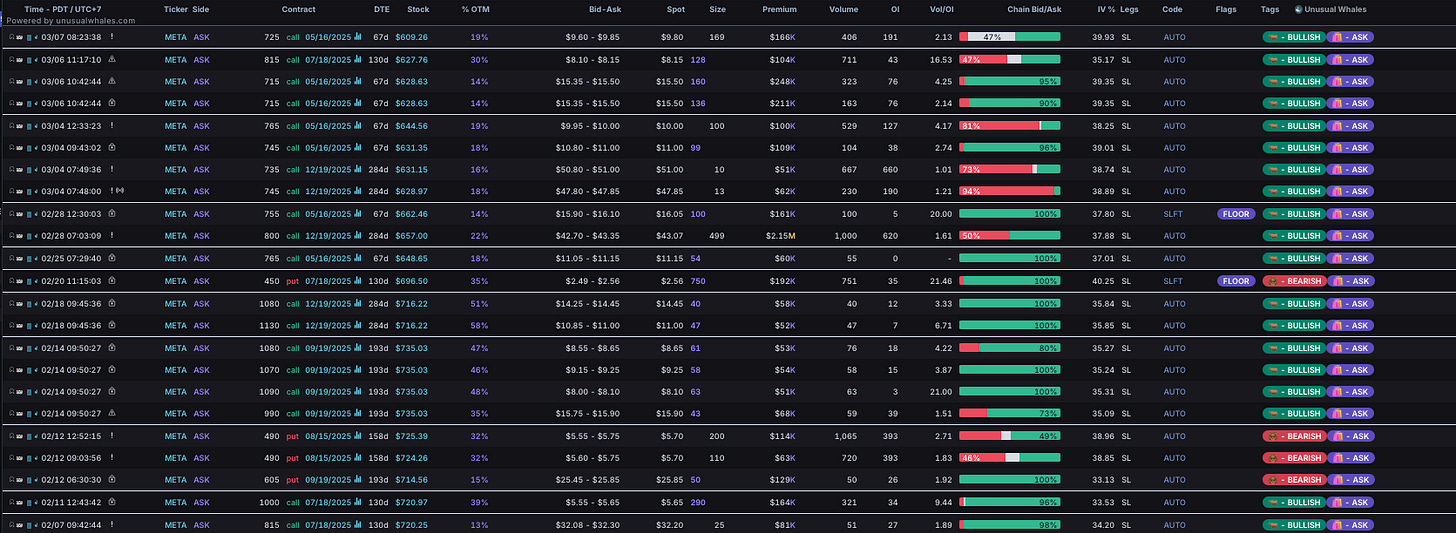This screenshot has height=533, width=1456.
Task: Click 58% OTM value
Action: (x=479, y=325)
